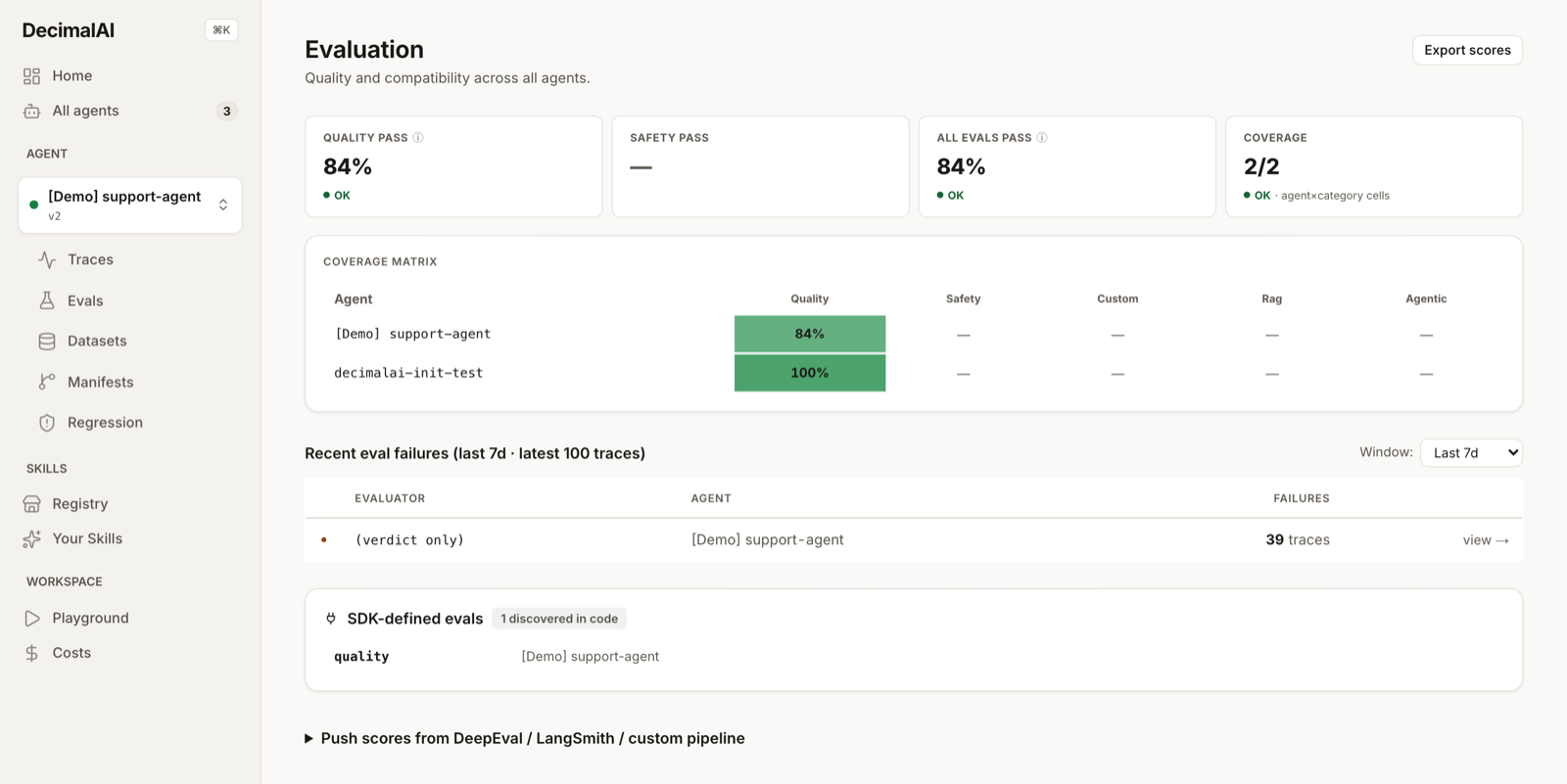1567x784 pixels.
Task: Click the AGENT column header in failures table
Action: [x=711, y=498]
